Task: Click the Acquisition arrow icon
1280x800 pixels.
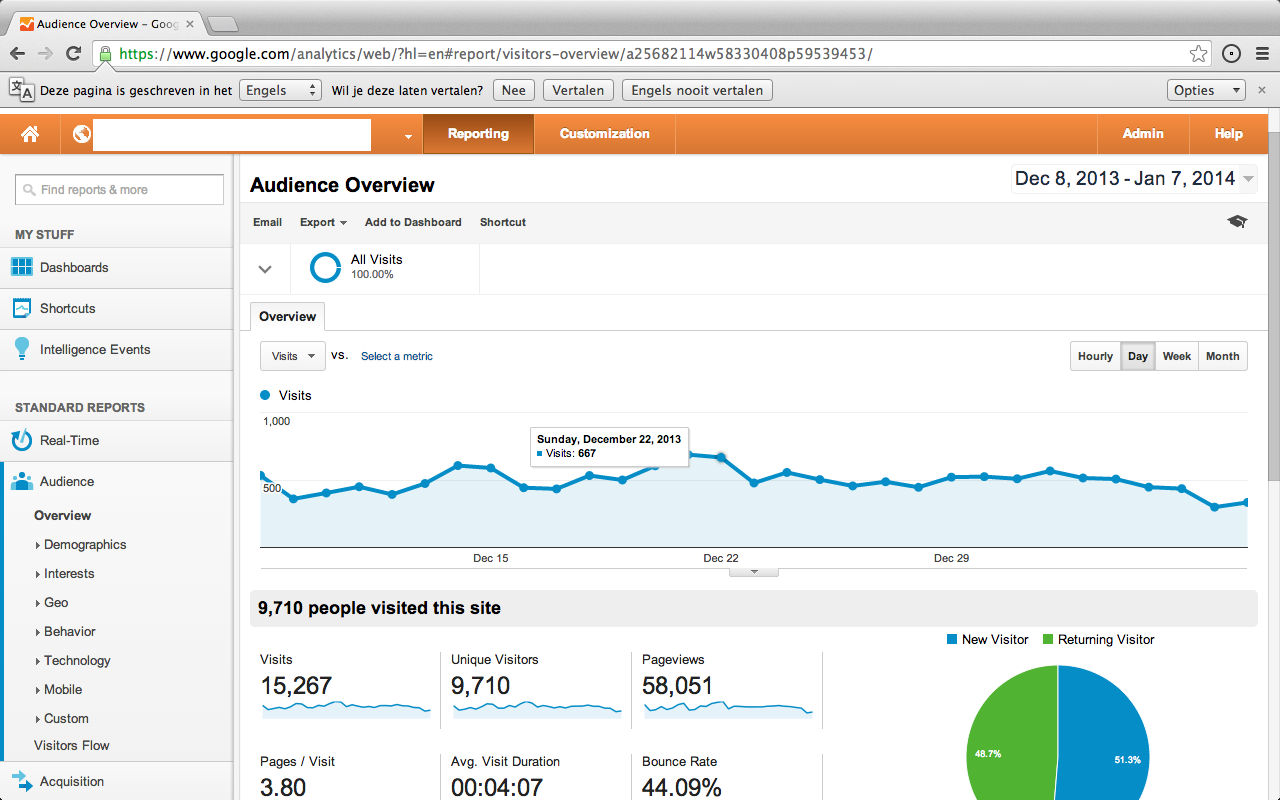Action: coord(21,781)
